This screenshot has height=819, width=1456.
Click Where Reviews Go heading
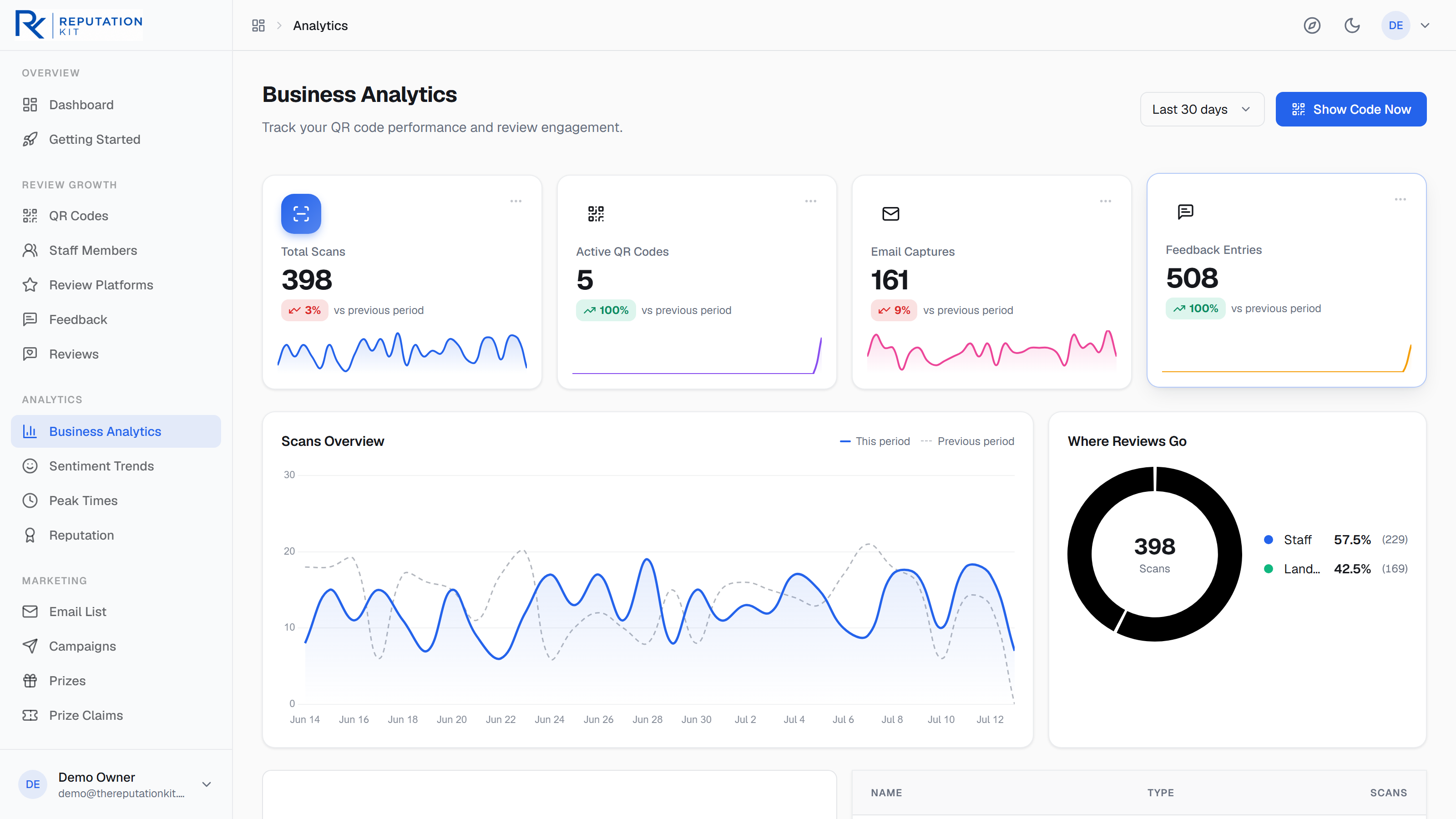tap(1127, 441)
